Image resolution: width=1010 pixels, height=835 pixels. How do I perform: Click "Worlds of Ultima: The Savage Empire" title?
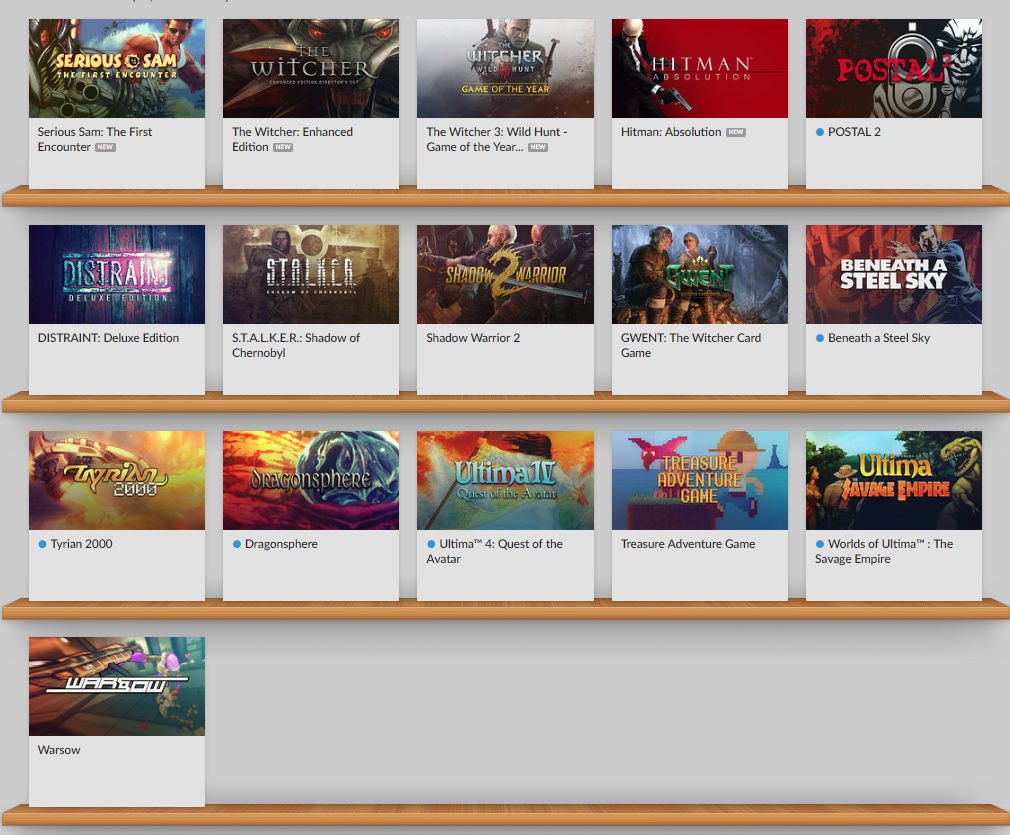click(x=884, y=552)
